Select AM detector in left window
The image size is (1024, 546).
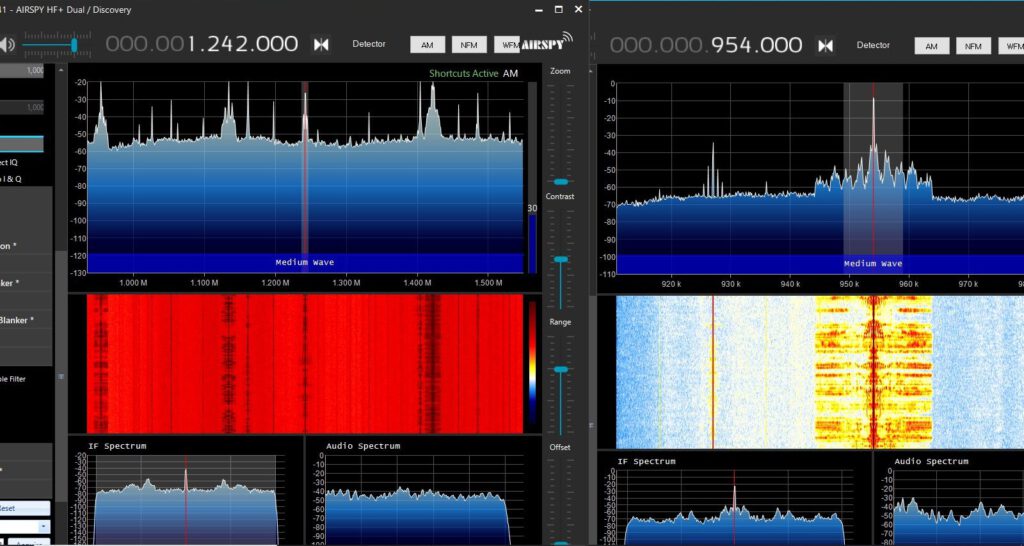coord(427,45)
